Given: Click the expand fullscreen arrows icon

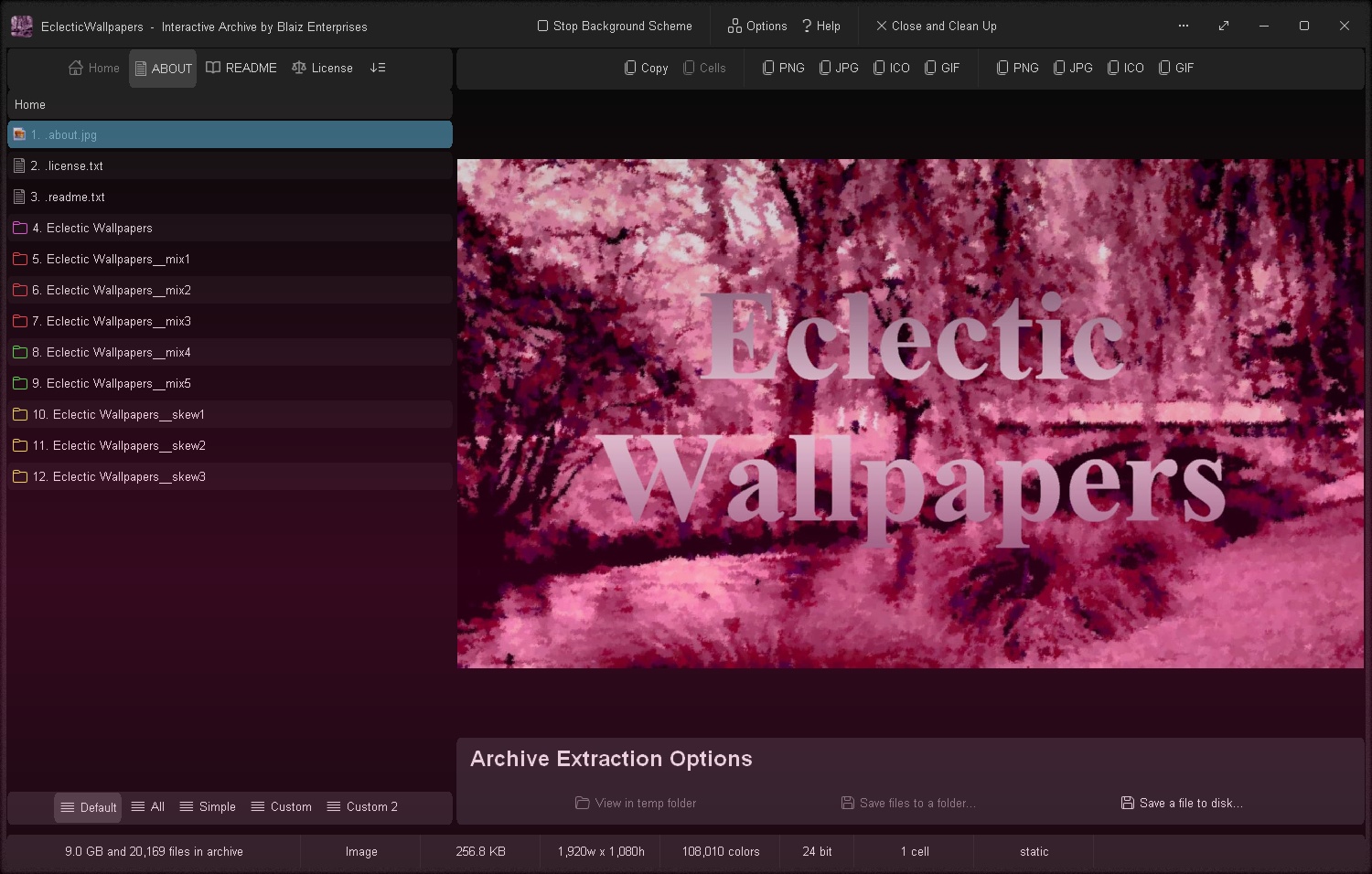Looking at the screenshot, I should tap(1224, 26).
